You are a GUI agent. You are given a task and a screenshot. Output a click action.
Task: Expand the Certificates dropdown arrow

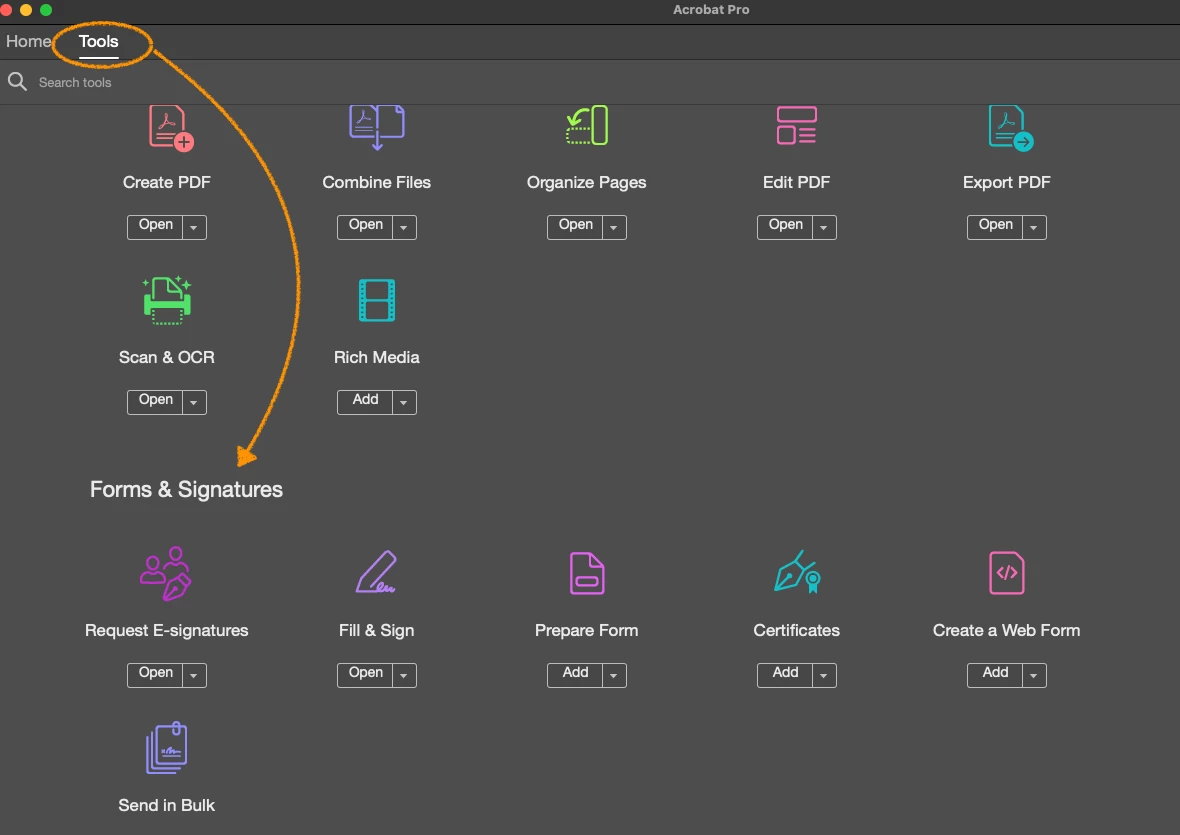pyautogui.click(x=824, y=676)
